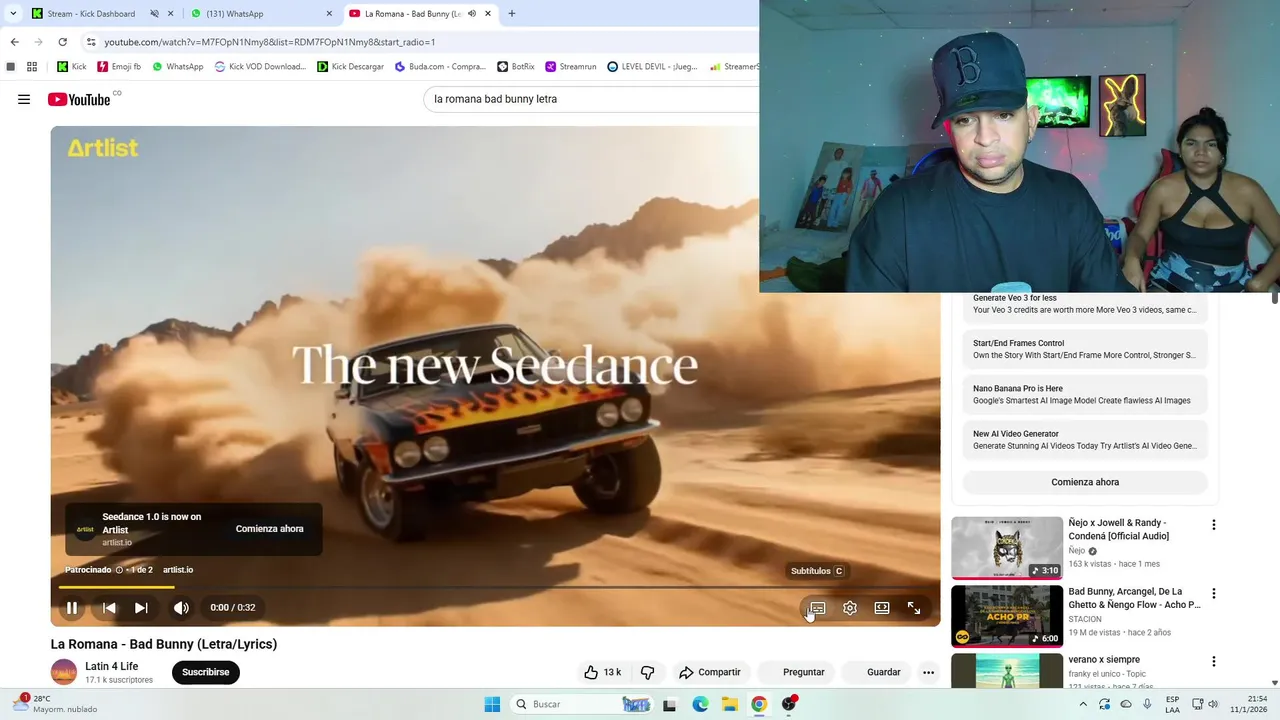Viewport: 1280px width, 720px height.
Task: Click the artlist.io link beside Patrocinado
Action: tap(178, 570)
